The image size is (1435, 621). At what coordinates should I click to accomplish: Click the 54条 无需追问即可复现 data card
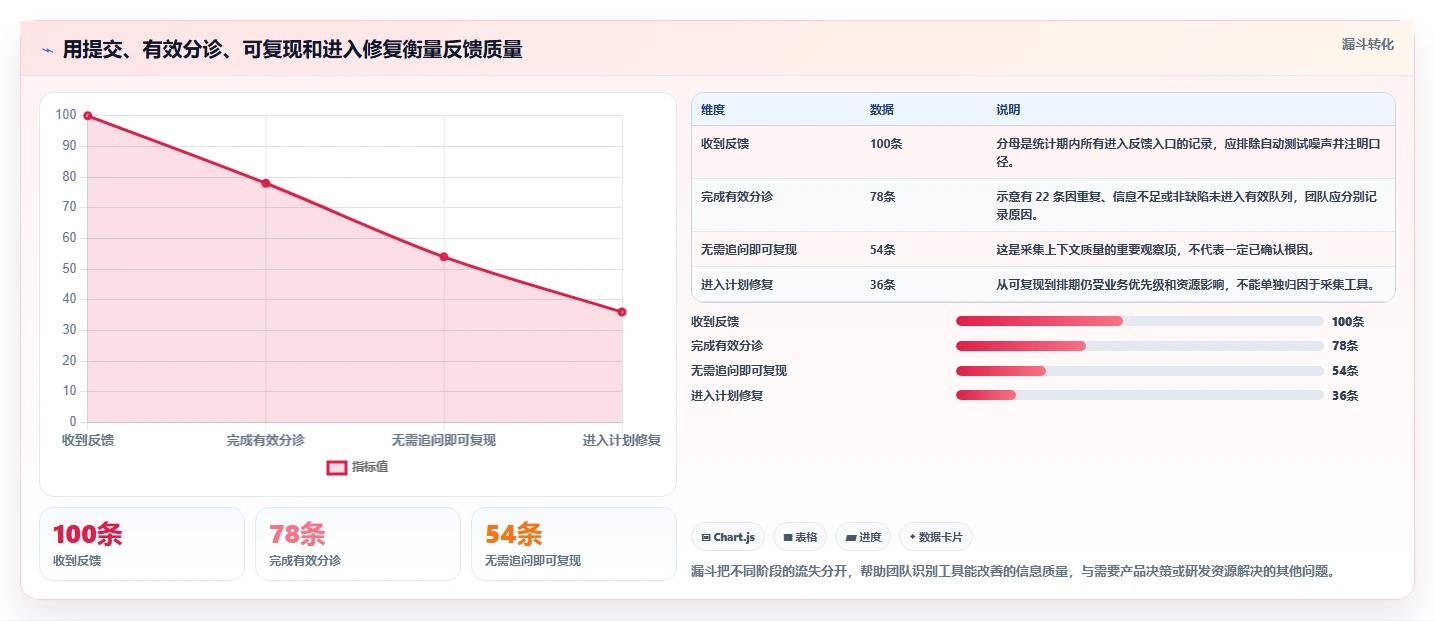click(x=574, y=544)
